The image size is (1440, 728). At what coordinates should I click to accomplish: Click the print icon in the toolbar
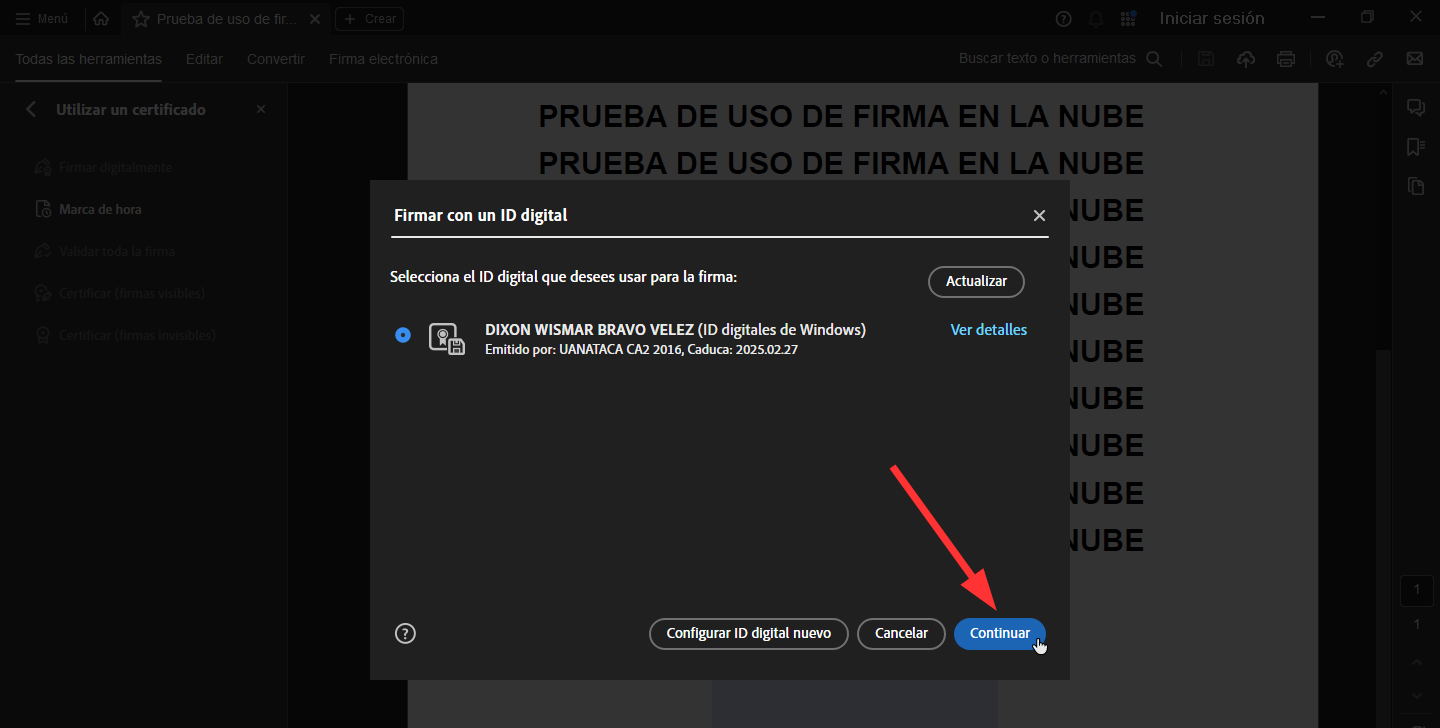pyautogui.click(x=1286, y=59)
